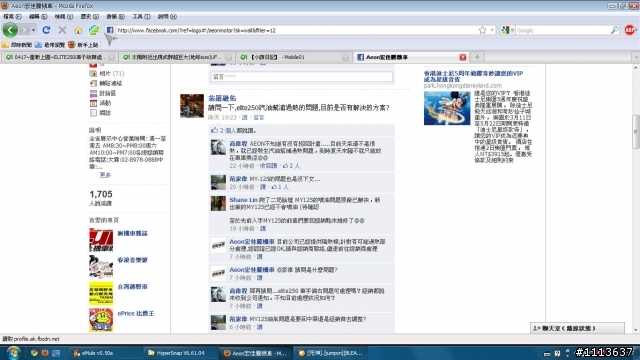This screenshot has height=360, width=640.
Task: Open the yellow off-road page thumbnail
Action: [101, 293]
